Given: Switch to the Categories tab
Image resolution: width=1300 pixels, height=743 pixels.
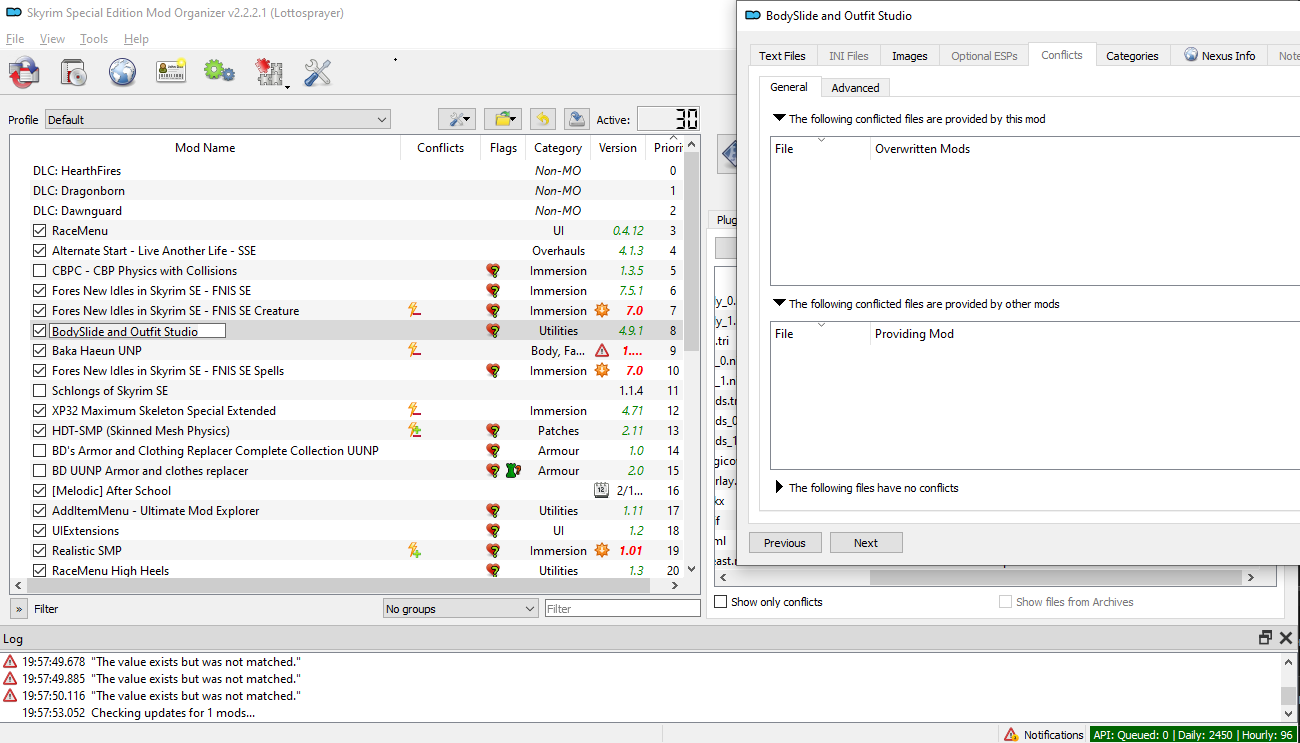Looking at the screenshot, I should click(x=1132, y=56).
